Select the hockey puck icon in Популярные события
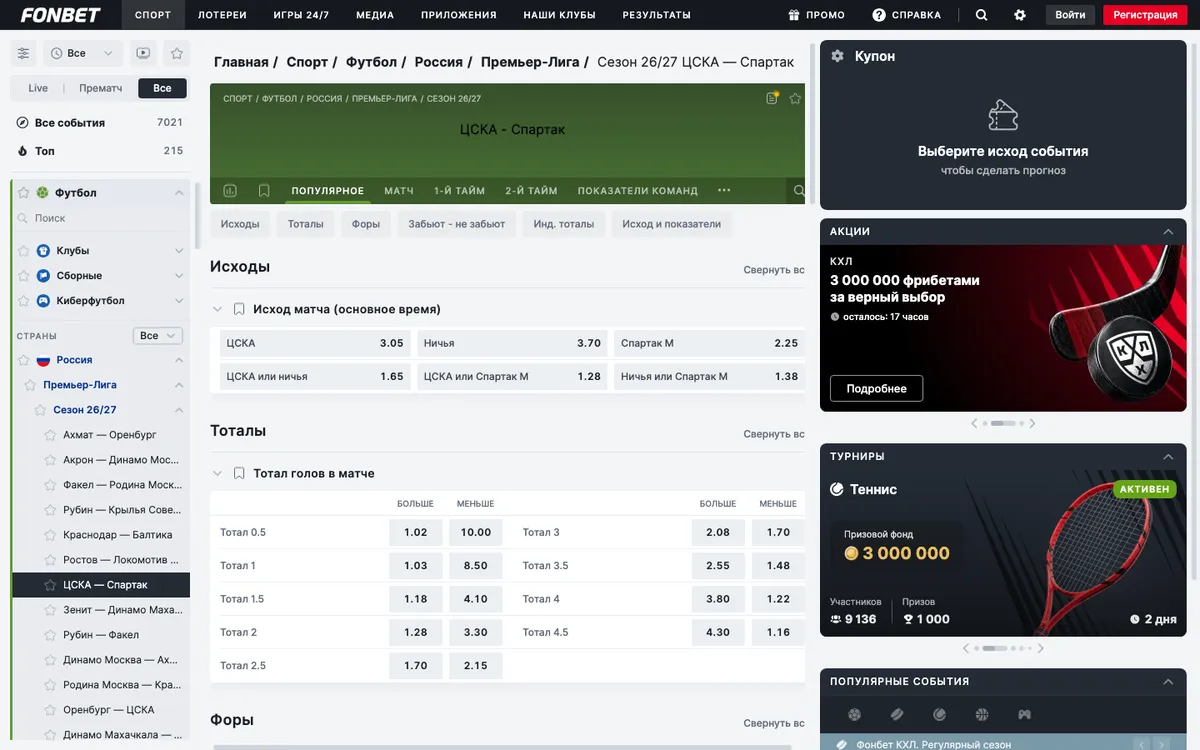 pyautogui.click(x=897, y=715)
